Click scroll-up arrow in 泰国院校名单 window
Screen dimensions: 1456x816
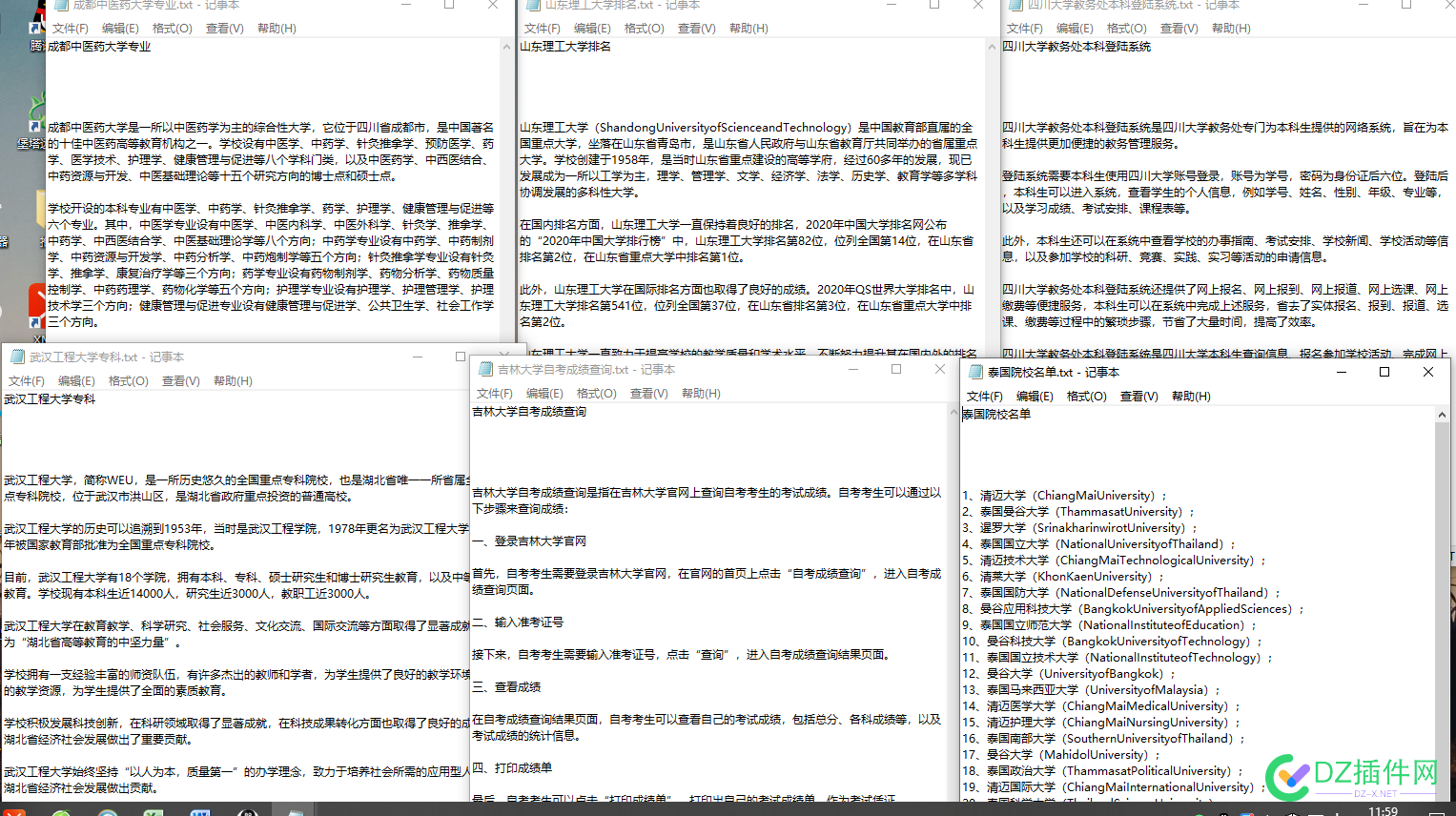click(1442, 415)
